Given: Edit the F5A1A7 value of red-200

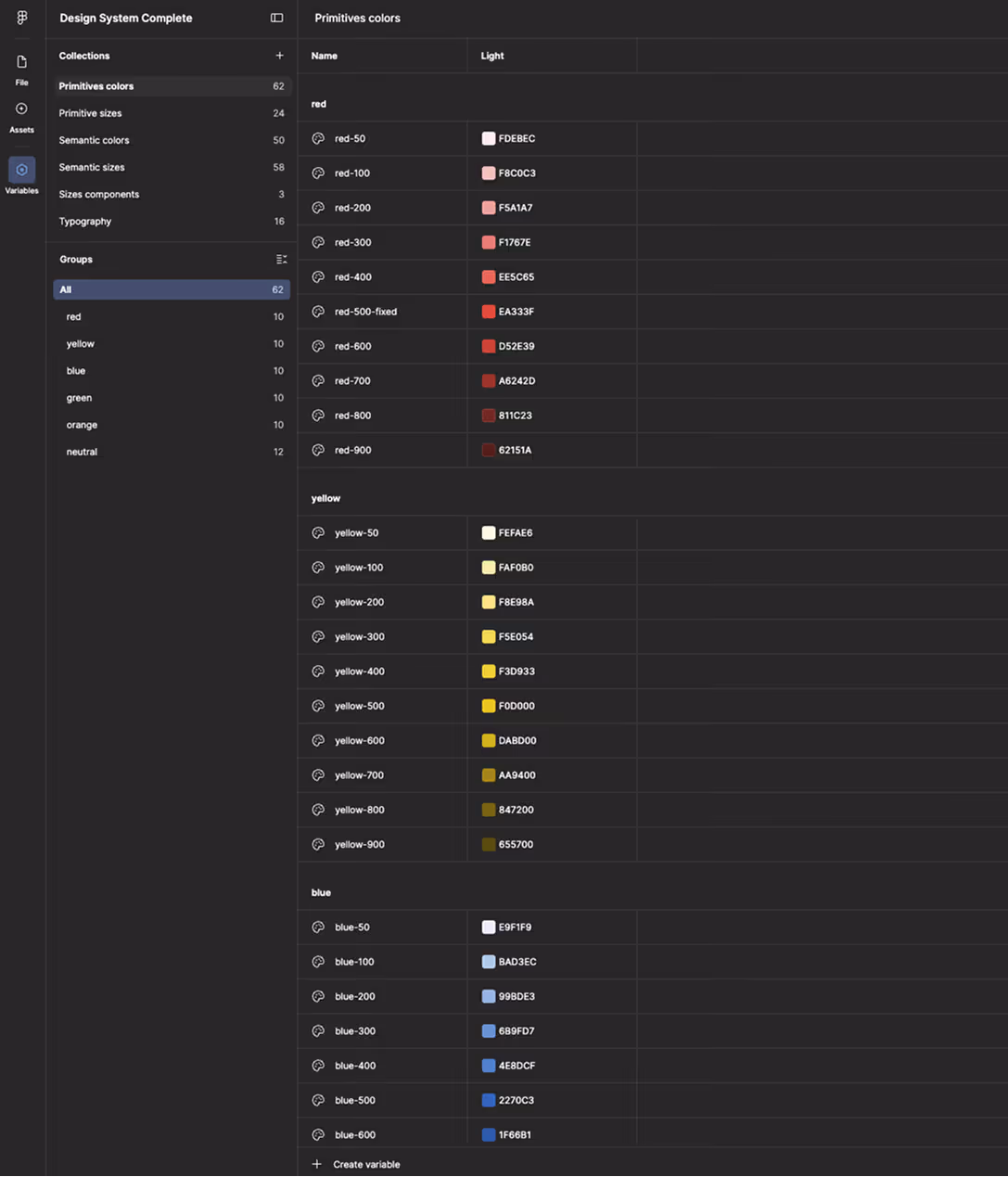Looking at the screenshot, I should tap(516, 208).
